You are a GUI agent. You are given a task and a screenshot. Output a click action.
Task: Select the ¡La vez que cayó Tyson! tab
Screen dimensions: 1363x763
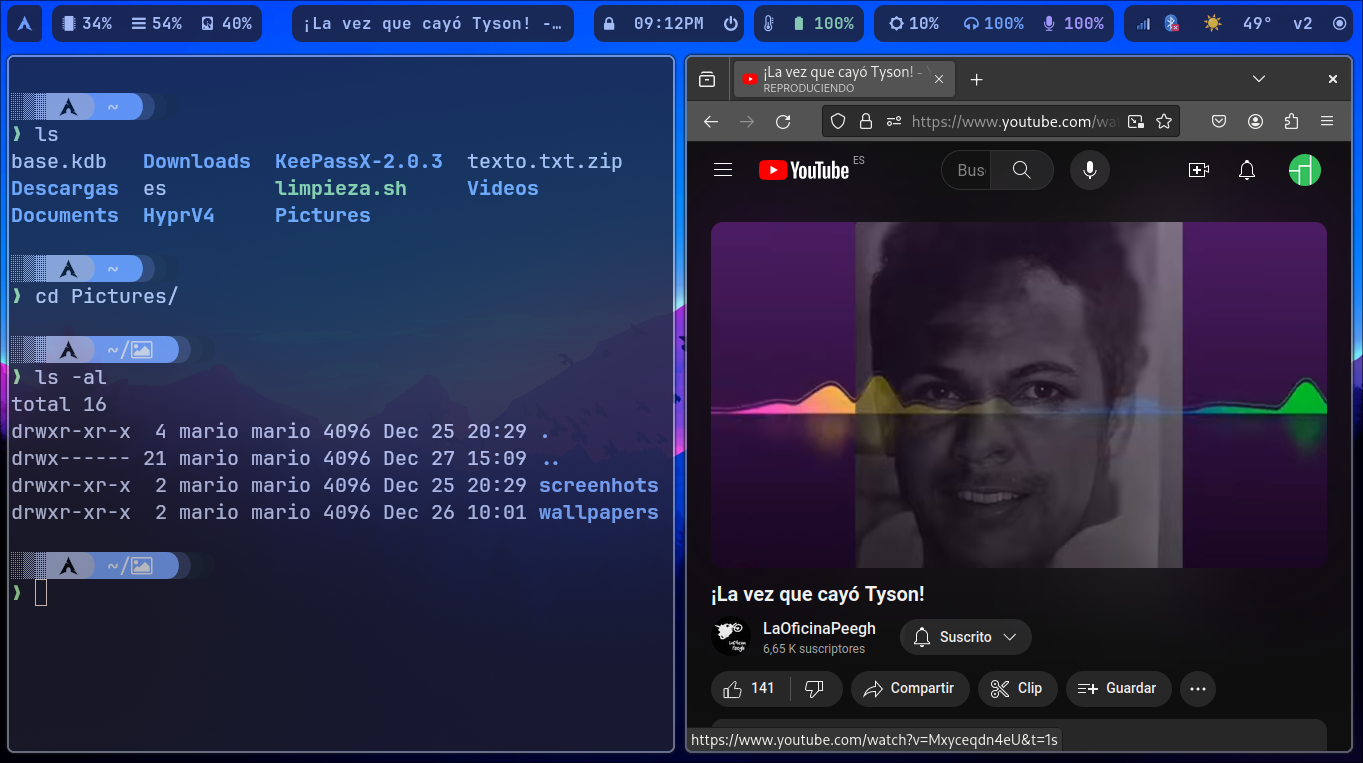(x=840, y=79)
